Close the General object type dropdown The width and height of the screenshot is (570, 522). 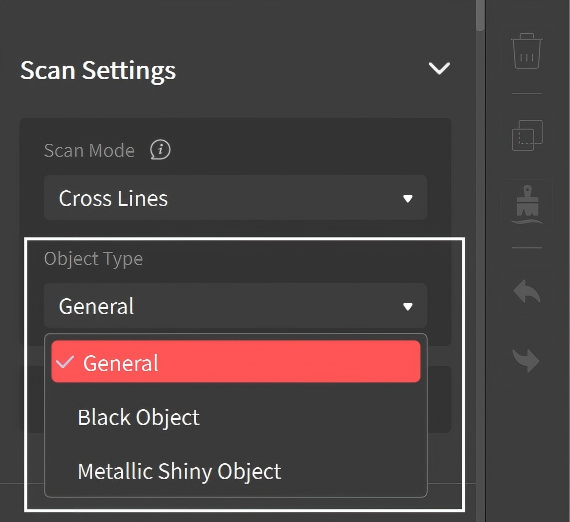pos(236,306)
